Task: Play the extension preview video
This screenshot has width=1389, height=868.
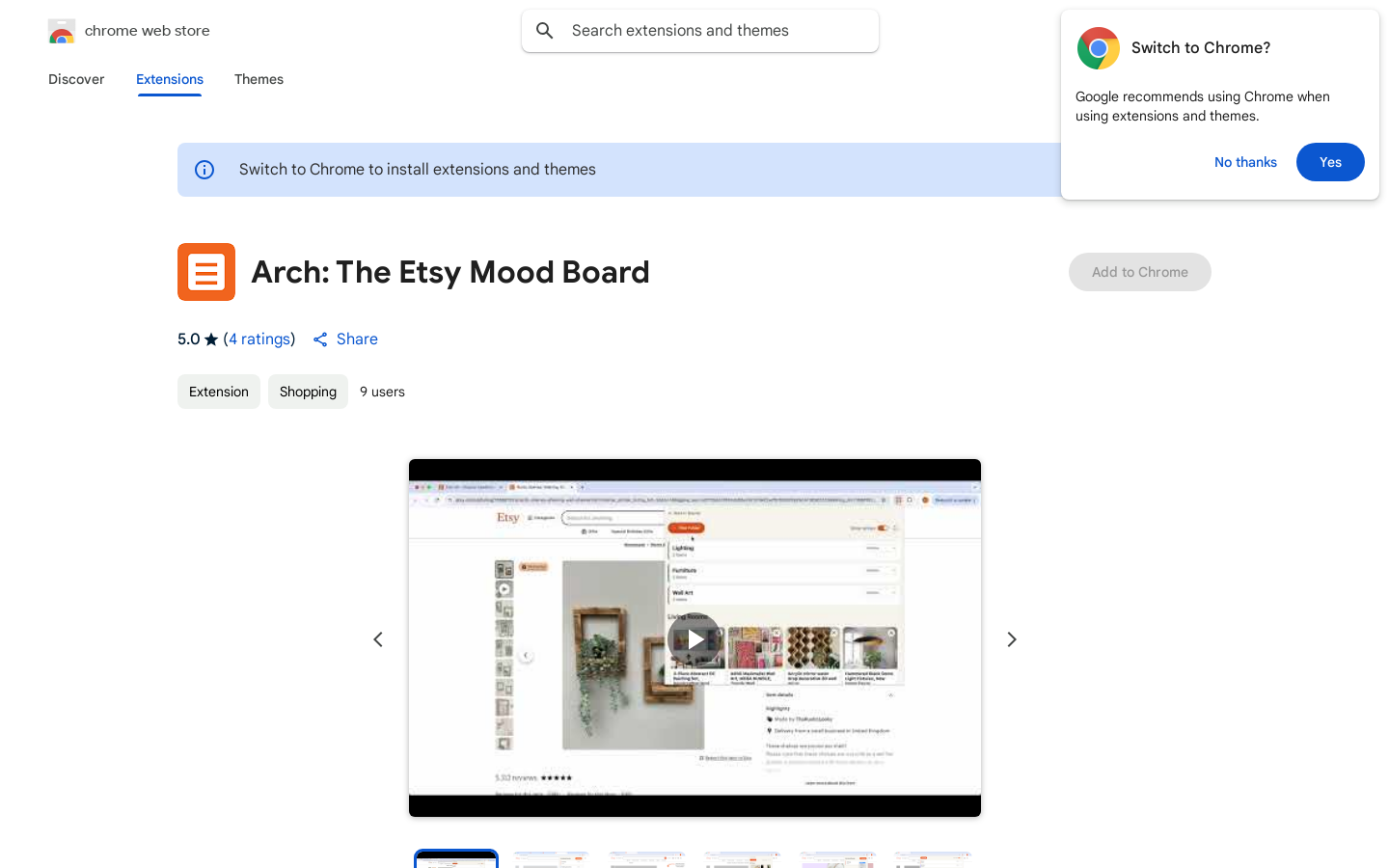Action: pos(694,638)
